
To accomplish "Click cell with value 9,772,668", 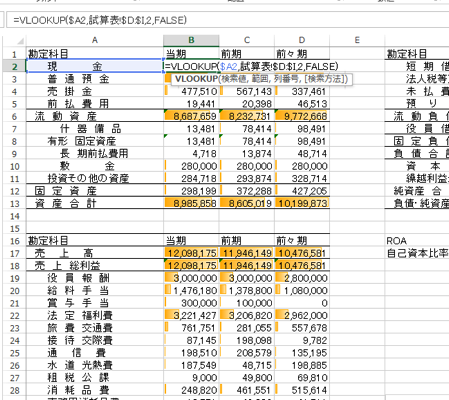I will [302, 116].
